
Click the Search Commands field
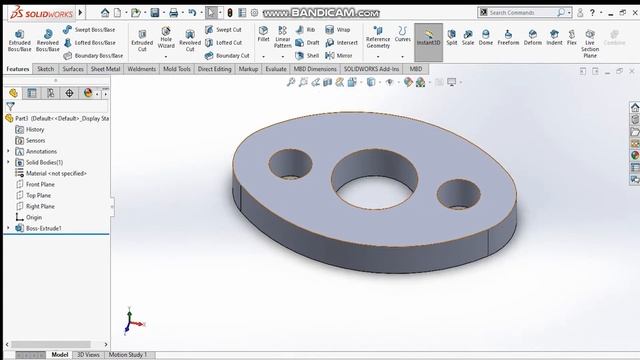tap(522, 13)
